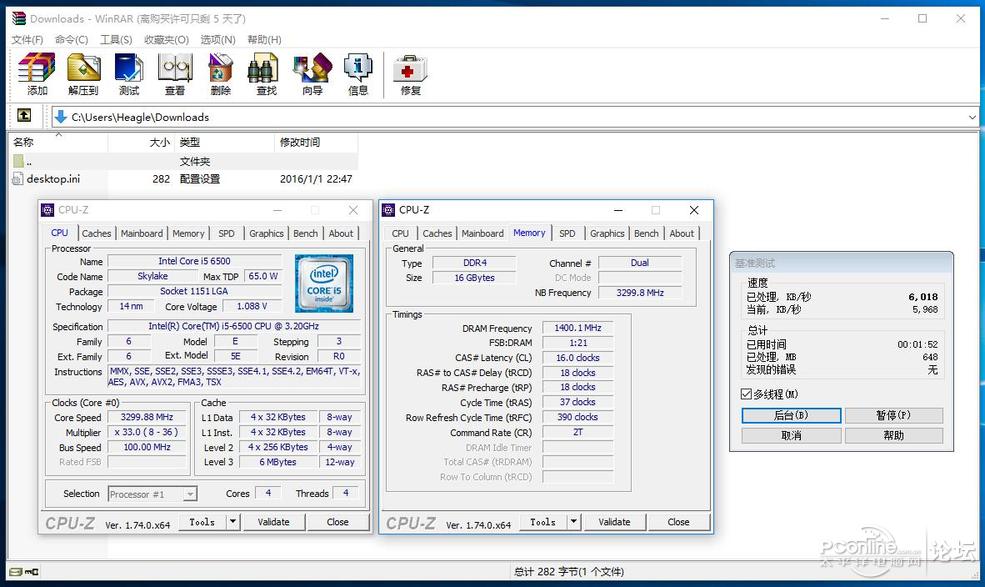This screenshot has height=587, width=985.
Task: Click the Add (添加) toolbar icon
Action: tap(37, 74)
